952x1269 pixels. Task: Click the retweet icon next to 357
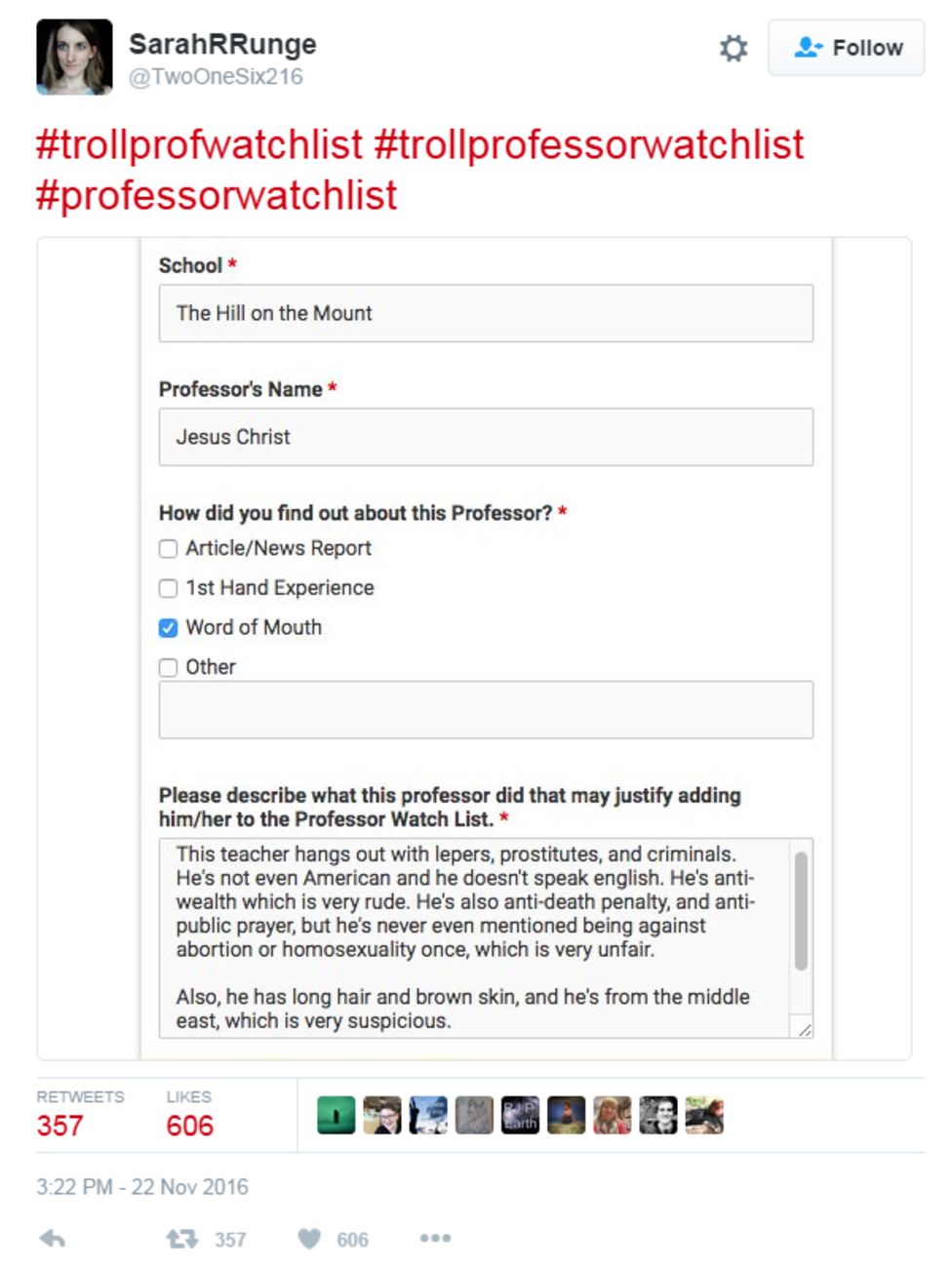[181, 1240]
